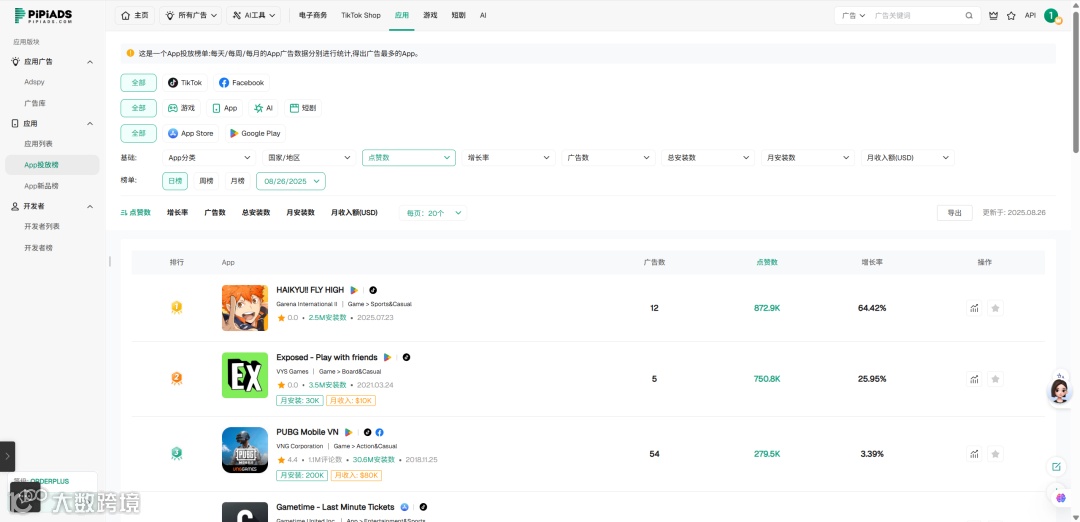This screenshot has height=522, width=1080.
Task: Click the colorful floating assistant icon
Action: tap(1060, 497)
